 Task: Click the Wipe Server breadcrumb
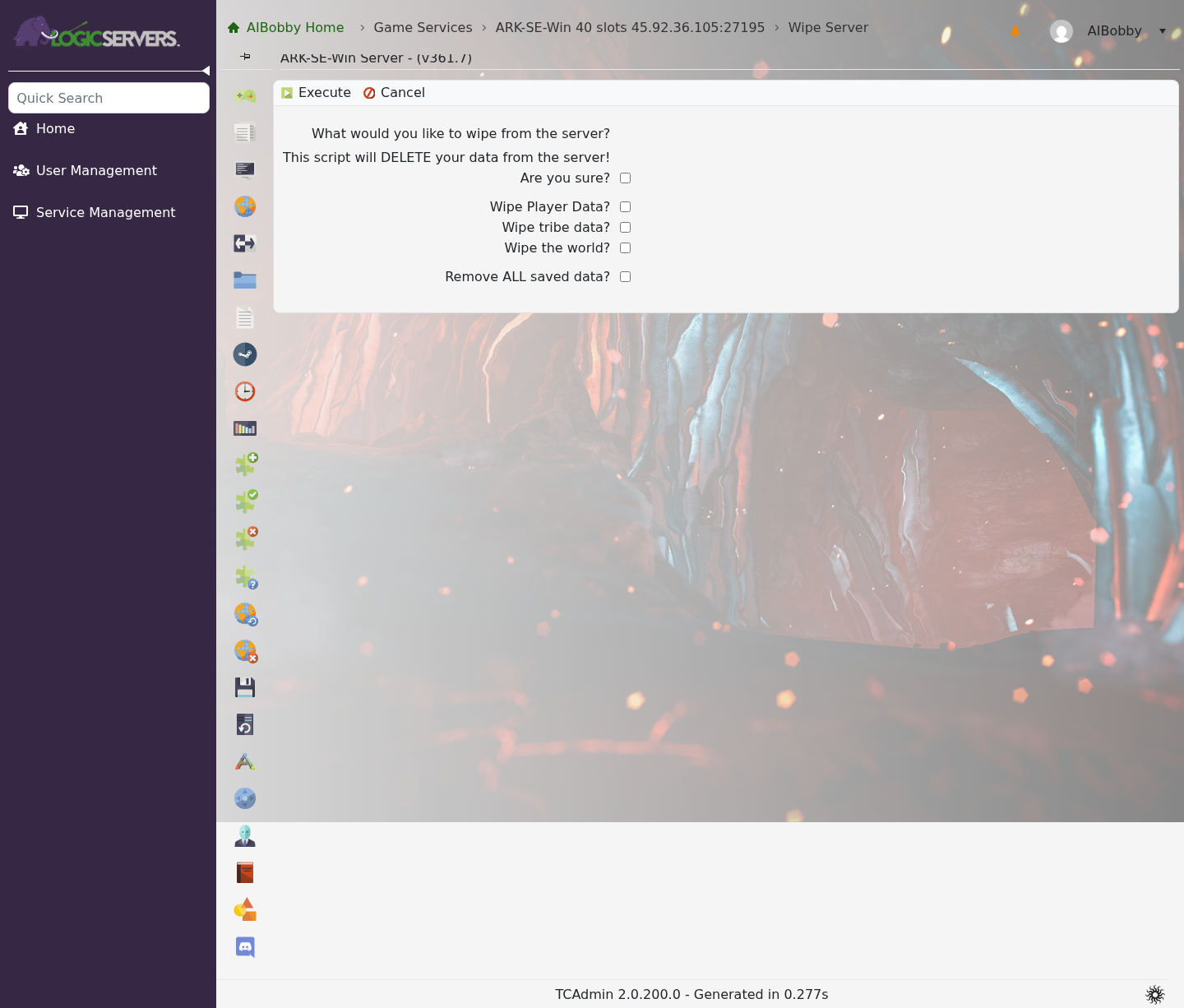point(828,28)
